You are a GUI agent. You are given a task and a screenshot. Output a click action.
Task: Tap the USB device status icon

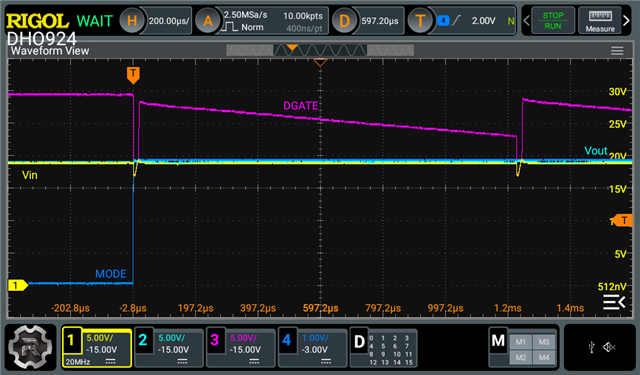click(x=591, y=347)
